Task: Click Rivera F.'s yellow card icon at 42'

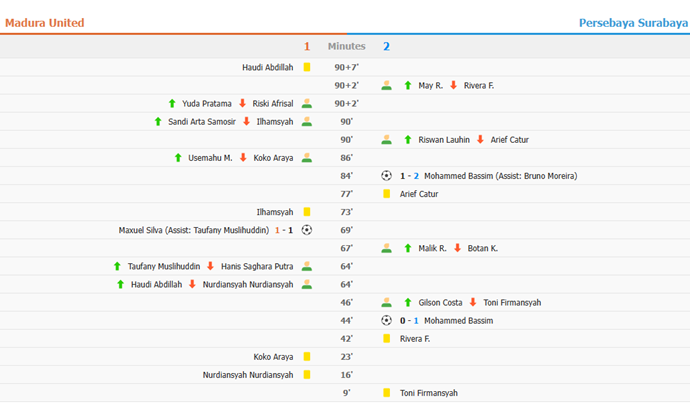Action: point(386,338)
